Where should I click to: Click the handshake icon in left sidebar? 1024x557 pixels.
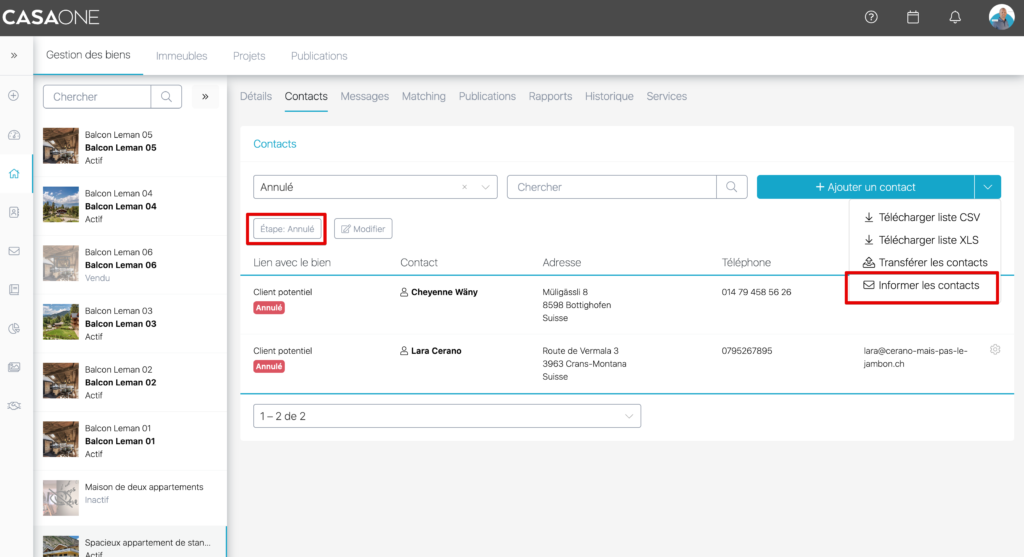point(14,405)
